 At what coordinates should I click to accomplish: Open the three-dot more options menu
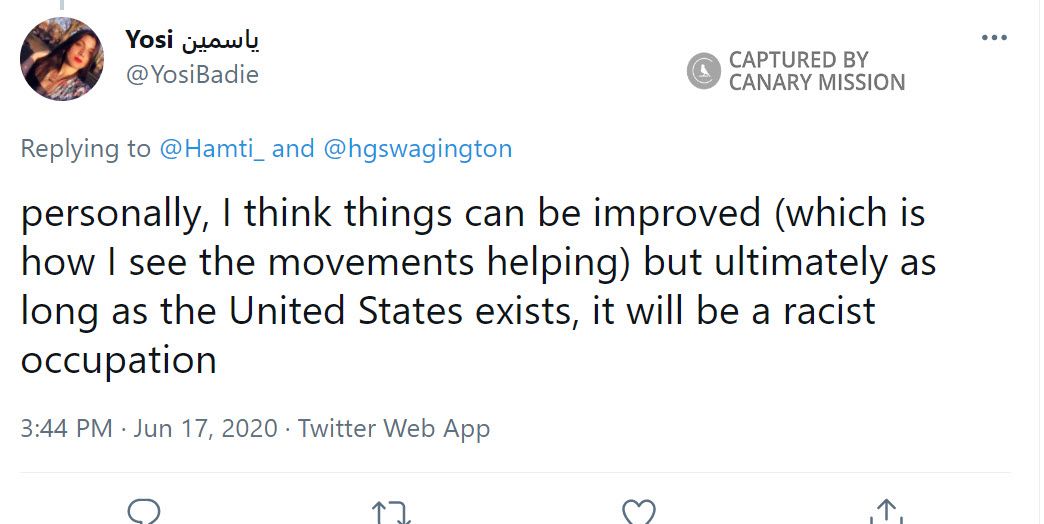(994, 38)
